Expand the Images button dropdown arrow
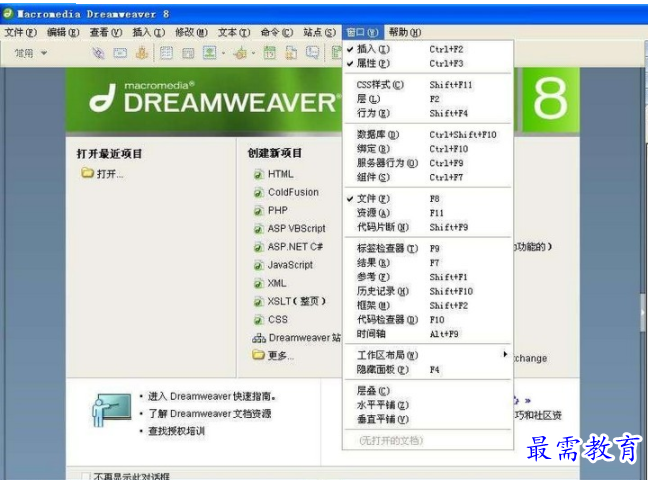Screen dimensions: 648x480 point(224,53)
